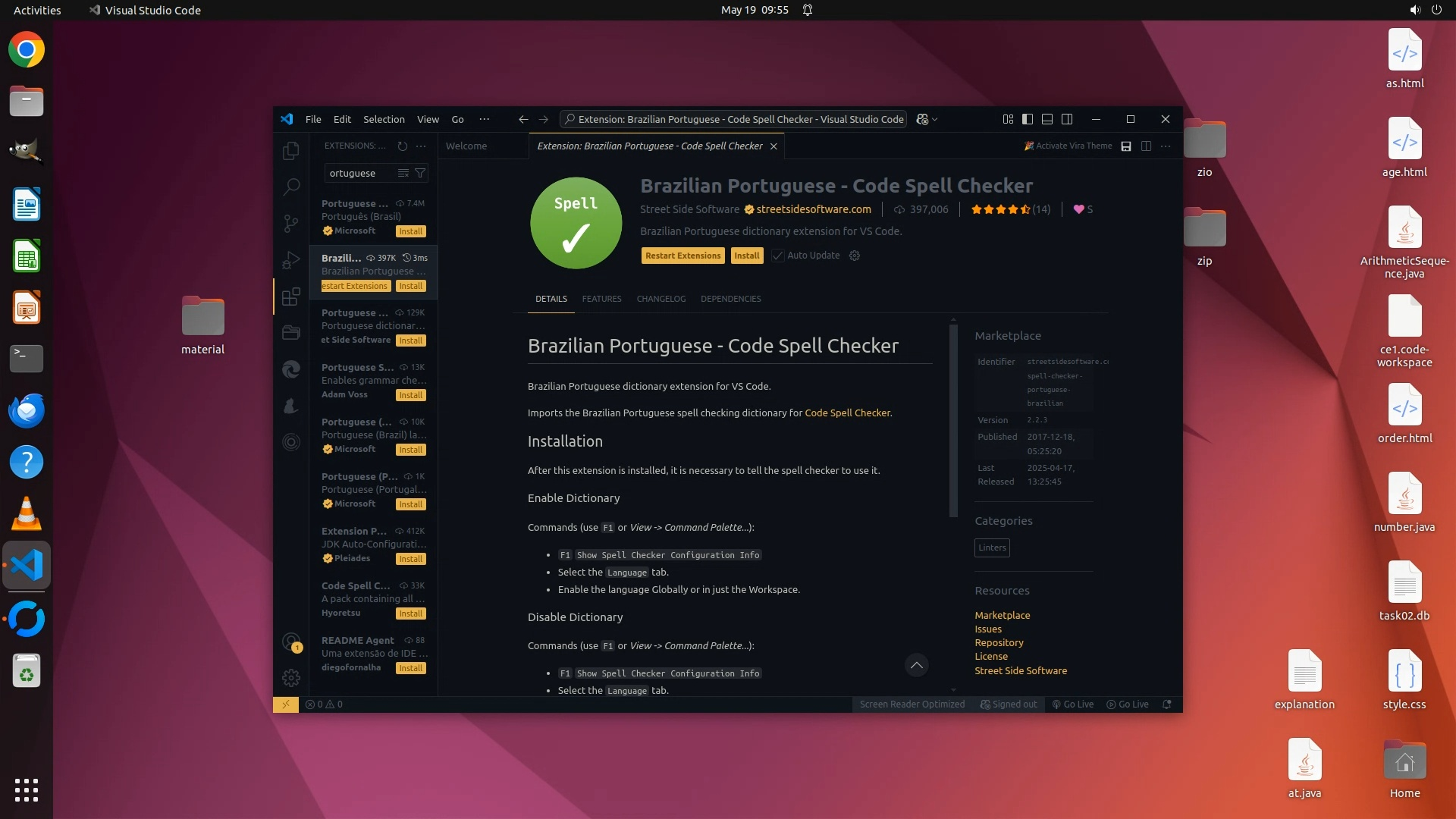Screen dimensions: 1456x819
Task: Open the Copilot chat dropdown arrow in title bar
Action: click(x=935, y=119)
